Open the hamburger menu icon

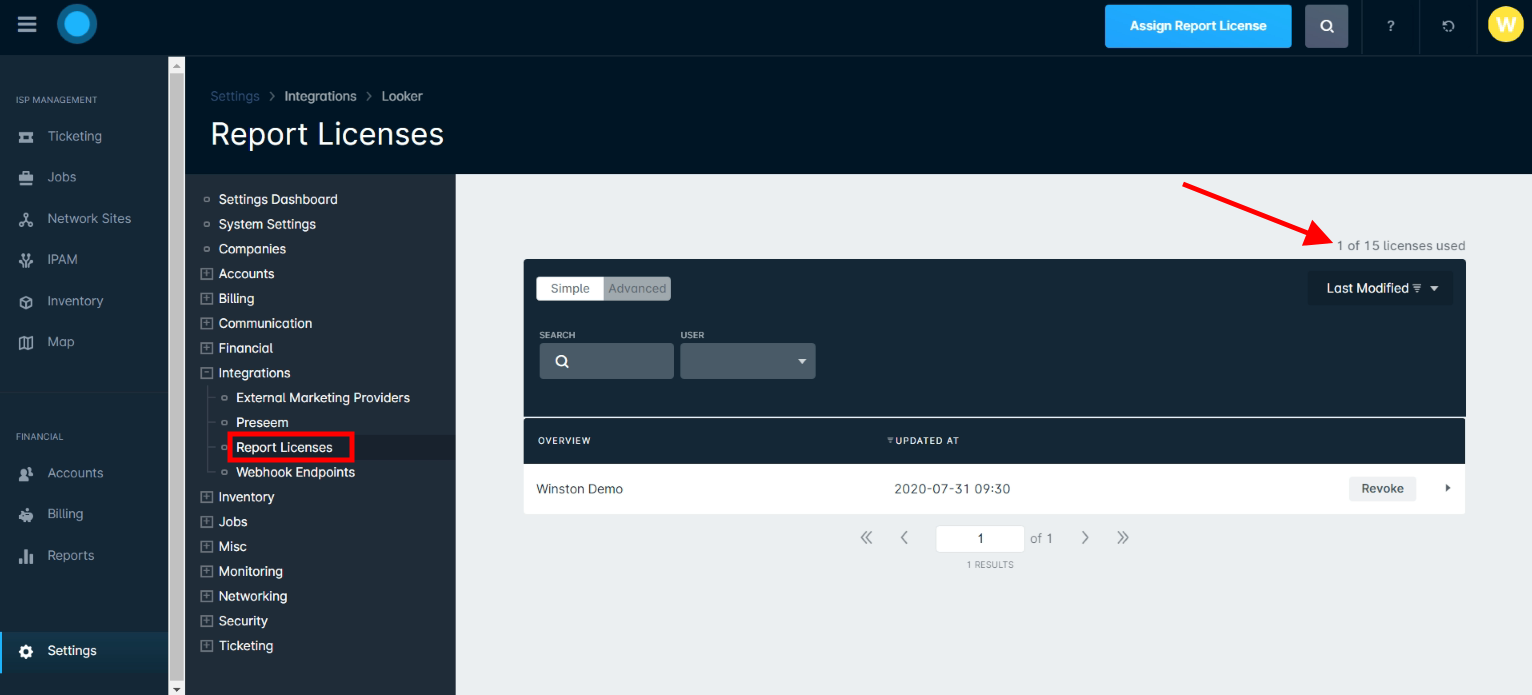pos(27,25)
